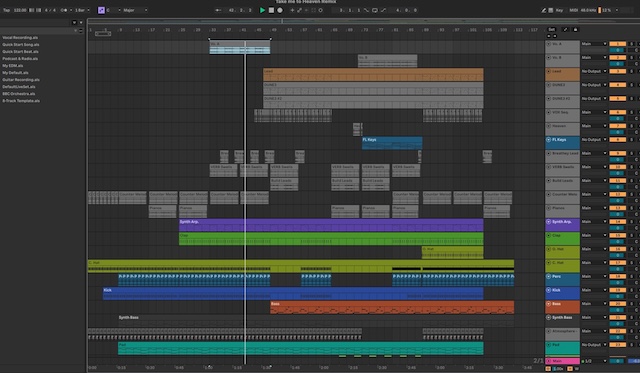The image size is (640, 373).
Task: Enable the Key map mode button
Action: pos(559,10)
